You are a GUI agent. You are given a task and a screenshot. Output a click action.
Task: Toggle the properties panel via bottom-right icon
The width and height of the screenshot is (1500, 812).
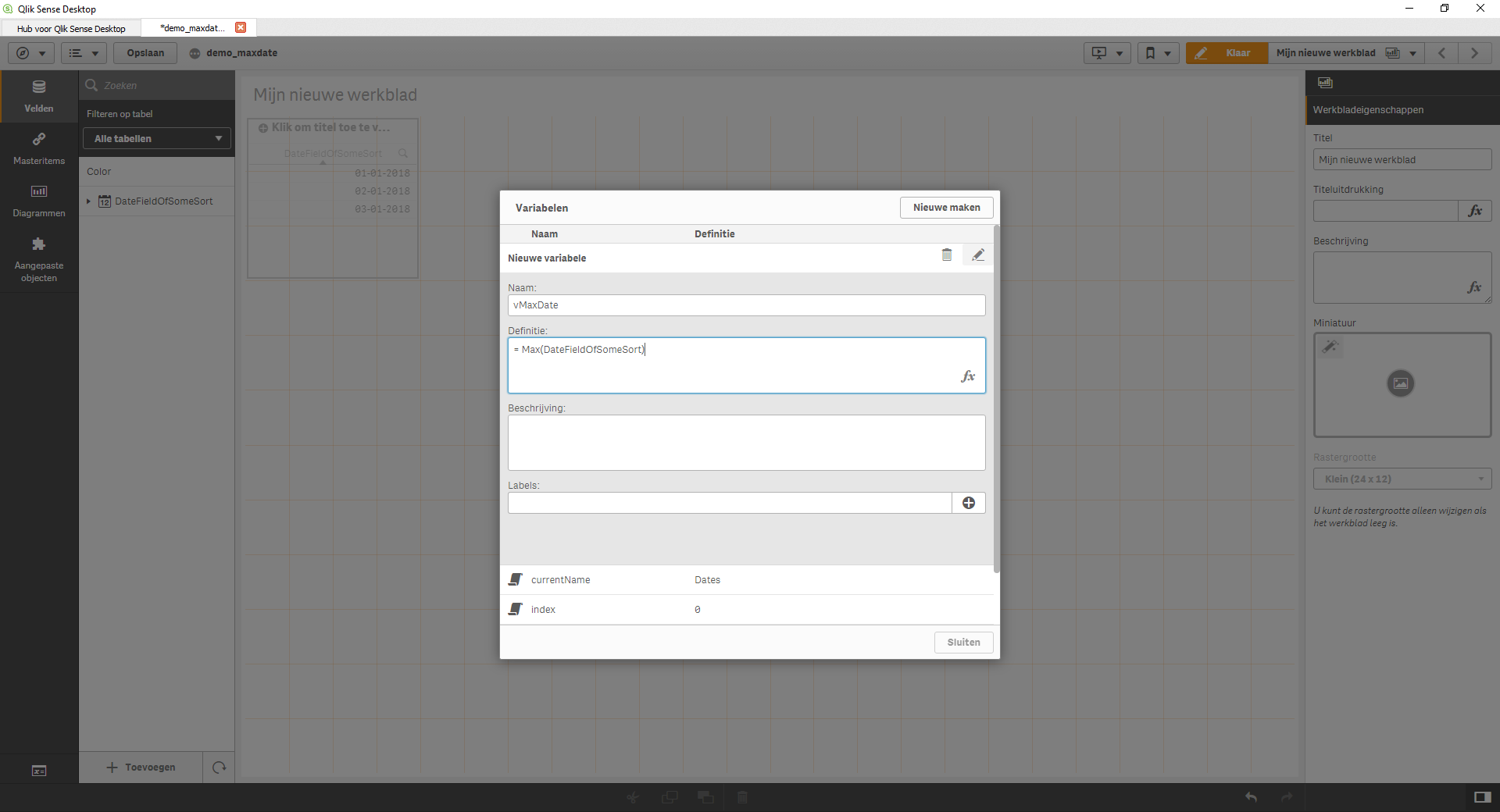(1482, 797)
